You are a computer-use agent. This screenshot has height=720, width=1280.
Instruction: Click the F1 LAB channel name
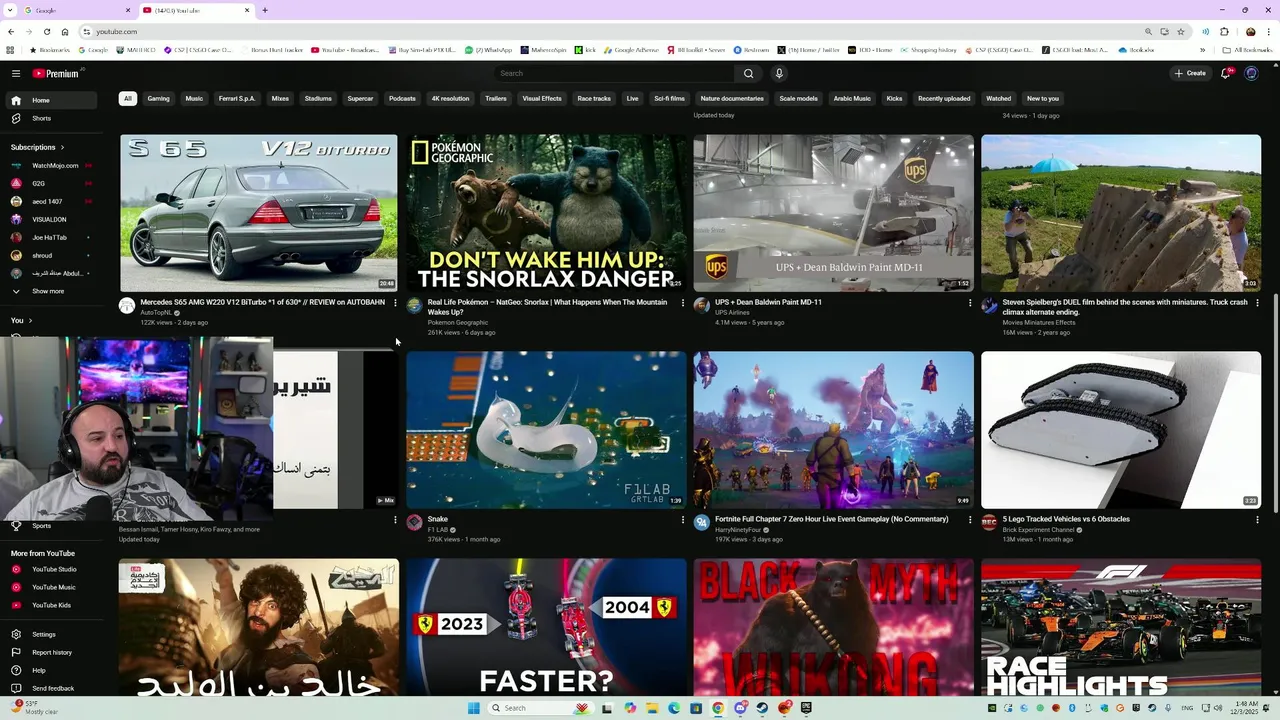coord(438,529)
